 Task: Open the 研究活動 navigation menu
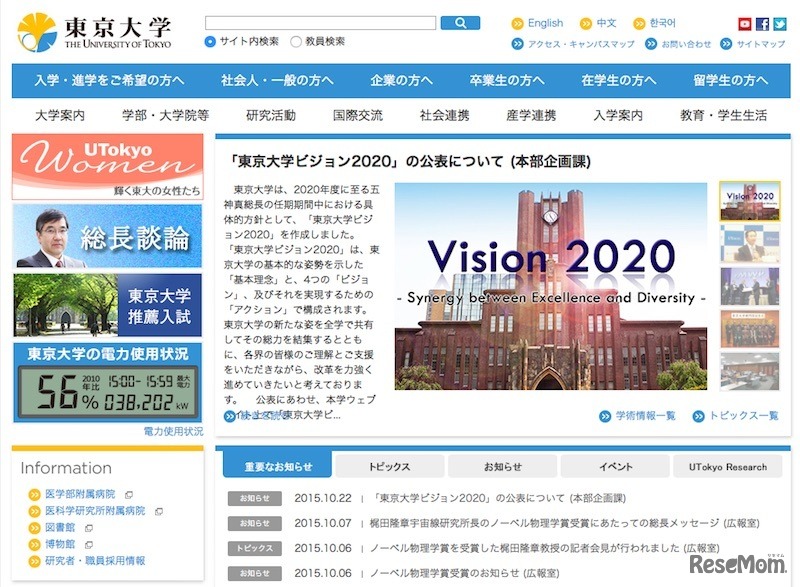pos(271,116)
